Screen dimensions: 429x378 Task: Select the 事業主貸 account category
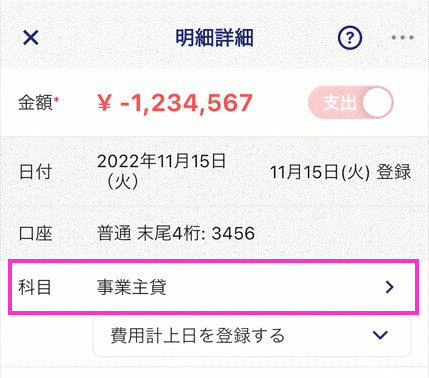tap(132, 287)
